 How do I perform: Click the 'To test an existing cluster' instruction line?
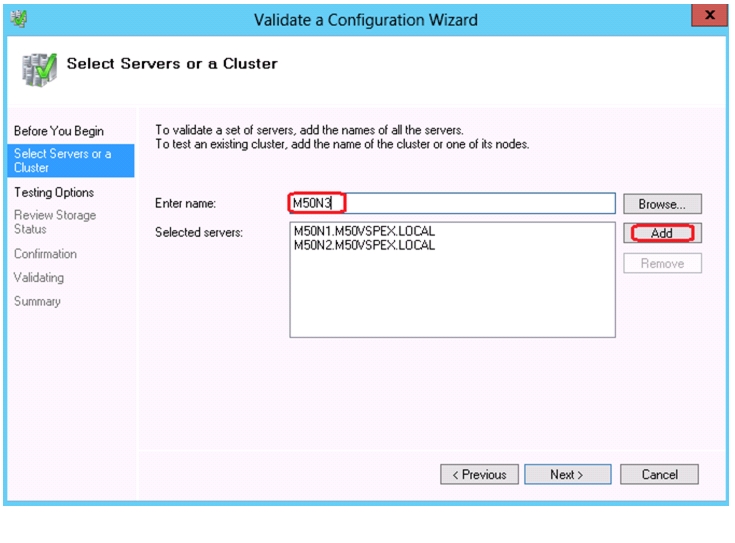tap(342, 144)
